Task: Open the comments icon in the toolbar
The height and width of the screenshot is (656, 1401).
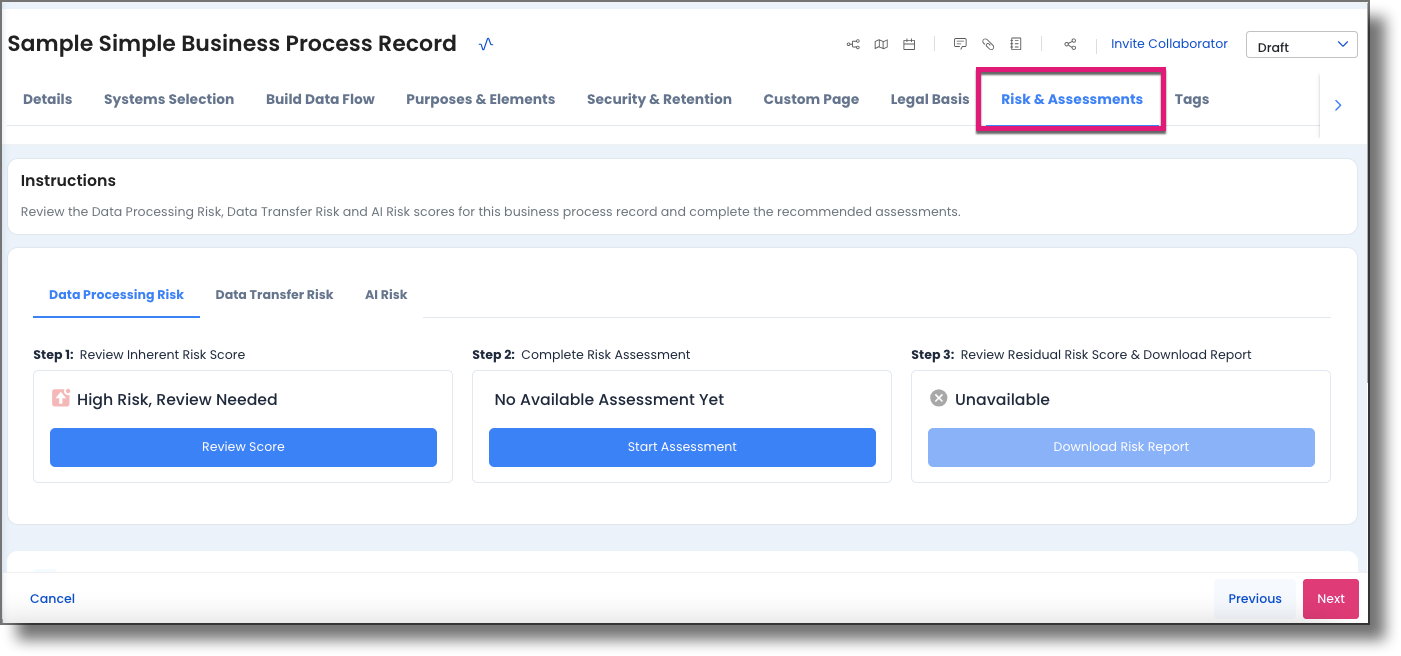Action: coord(960,44)
